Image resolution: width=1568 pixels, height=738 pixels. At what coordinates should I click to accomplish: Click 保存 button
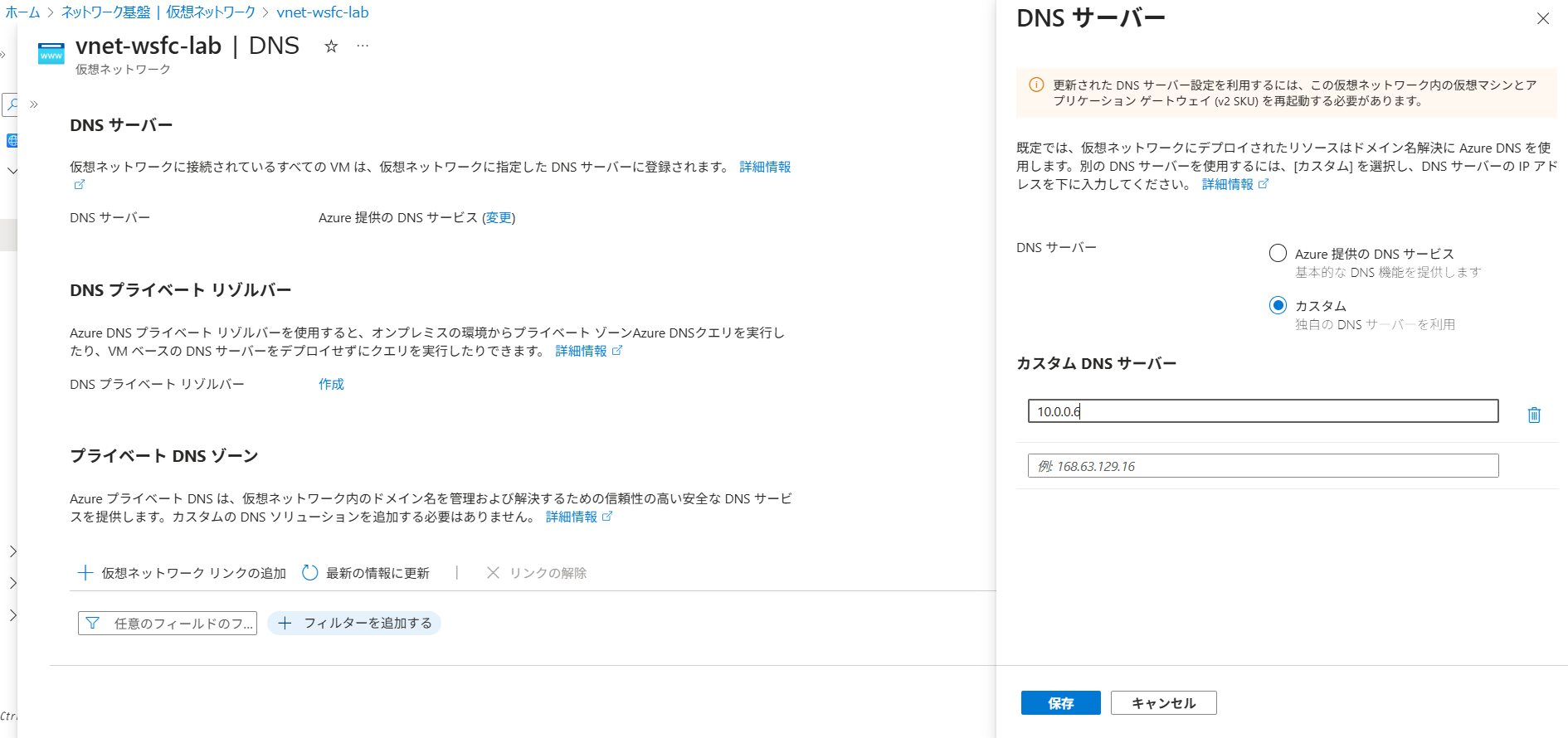coord(1061,703)
